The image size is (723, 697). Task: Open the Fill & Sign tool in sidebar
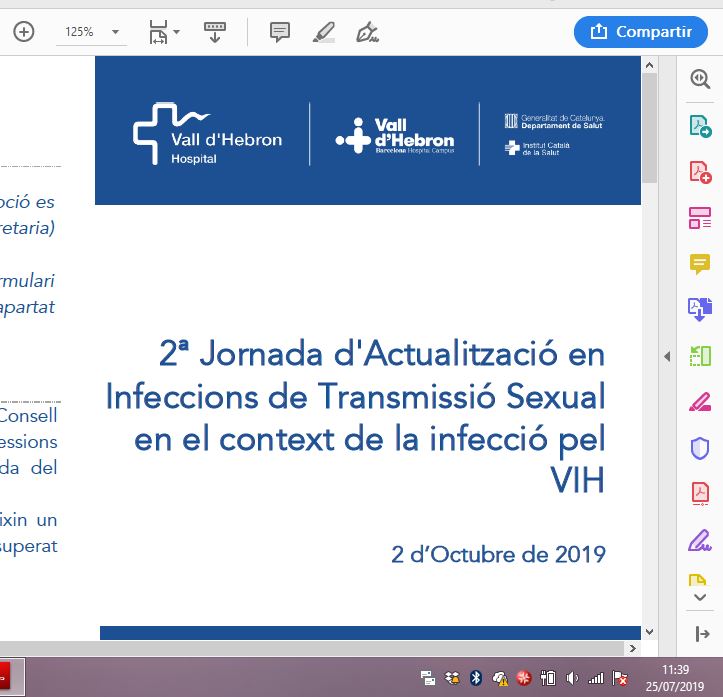click(699, 540)
